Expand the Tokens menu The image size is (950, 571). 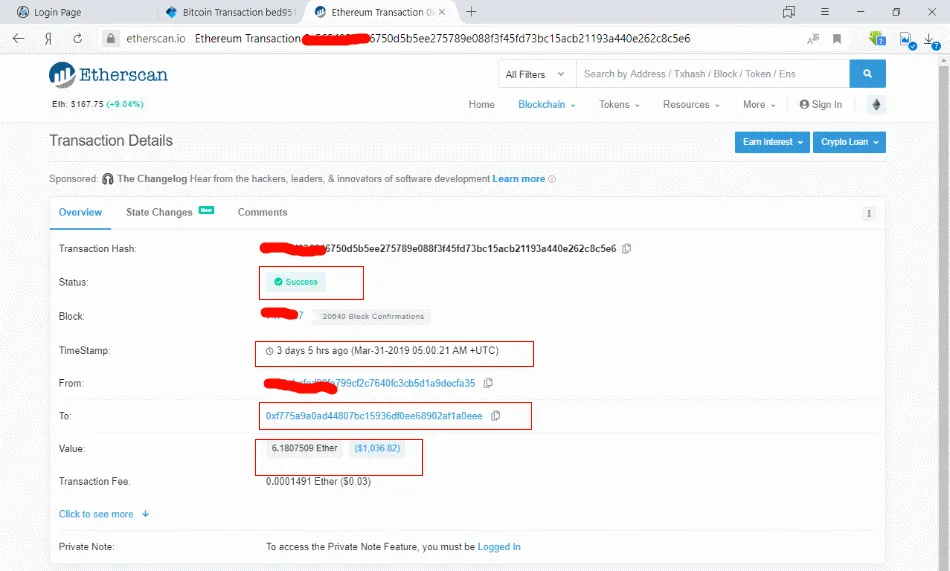point(619,104)
